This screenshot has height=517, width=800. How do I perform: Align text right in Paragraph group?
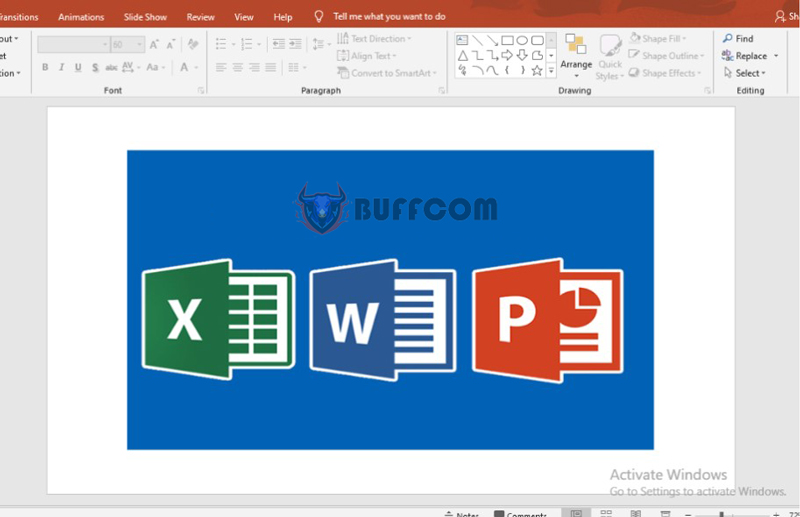pos(254,67)
